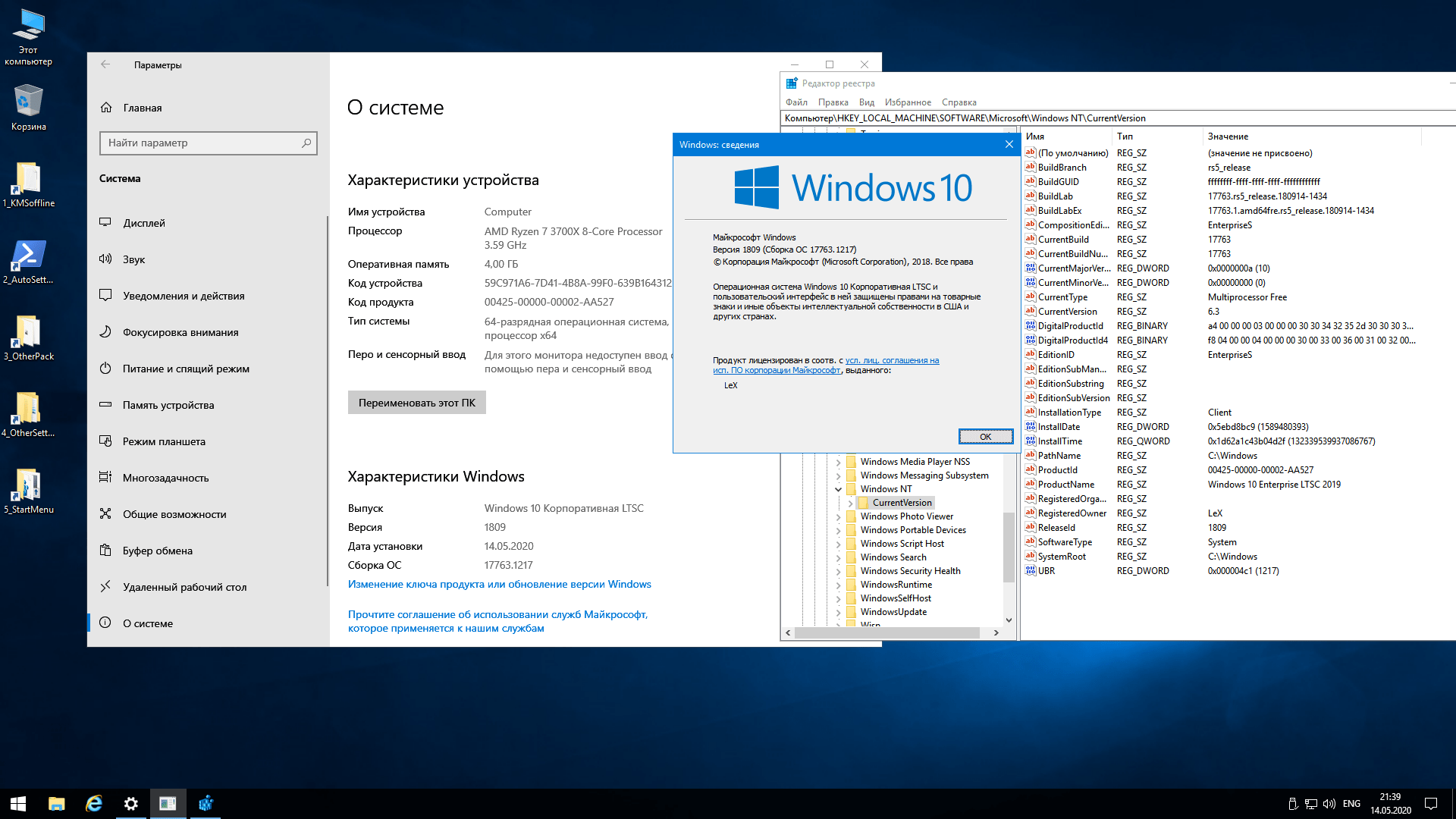
Task: Click the Главная home icon in Settings
Action: tap(106, 108)
